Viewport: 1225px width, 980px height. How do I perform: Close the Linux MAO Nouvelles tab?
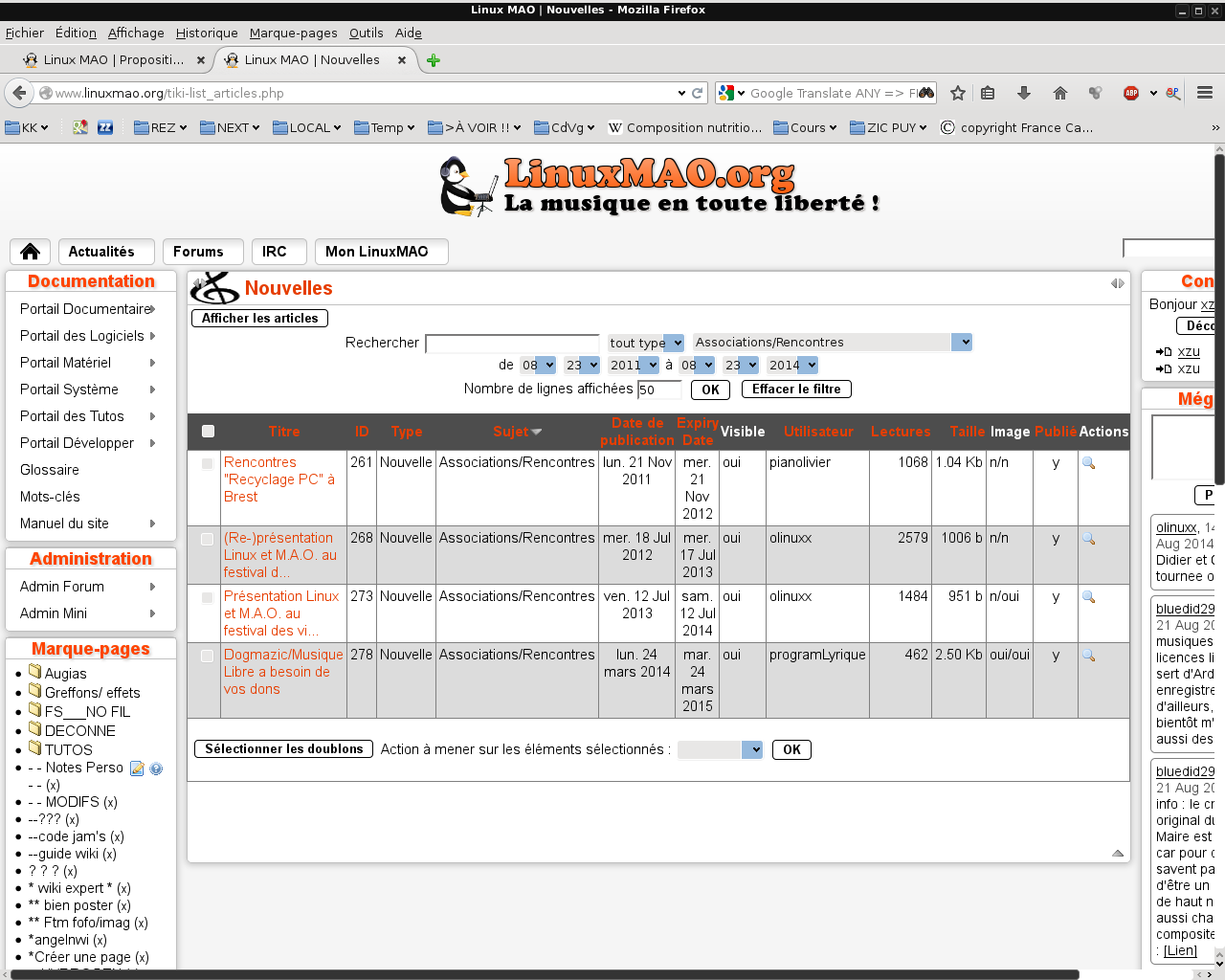(x=402, y=59)
